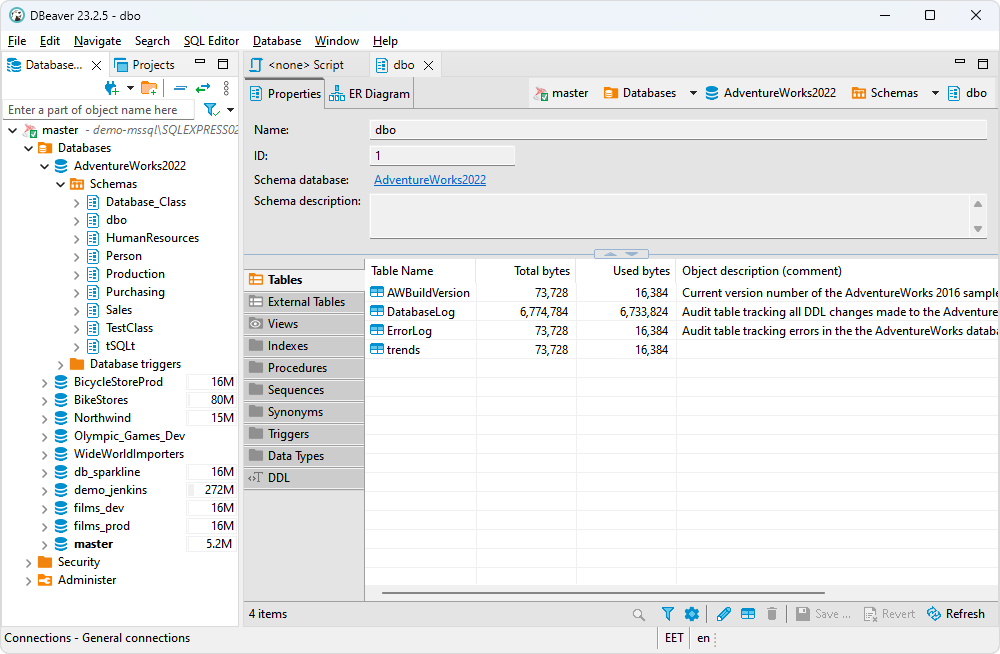Click the Save button
Screen dimensions: 1000x654
[823, 614]
